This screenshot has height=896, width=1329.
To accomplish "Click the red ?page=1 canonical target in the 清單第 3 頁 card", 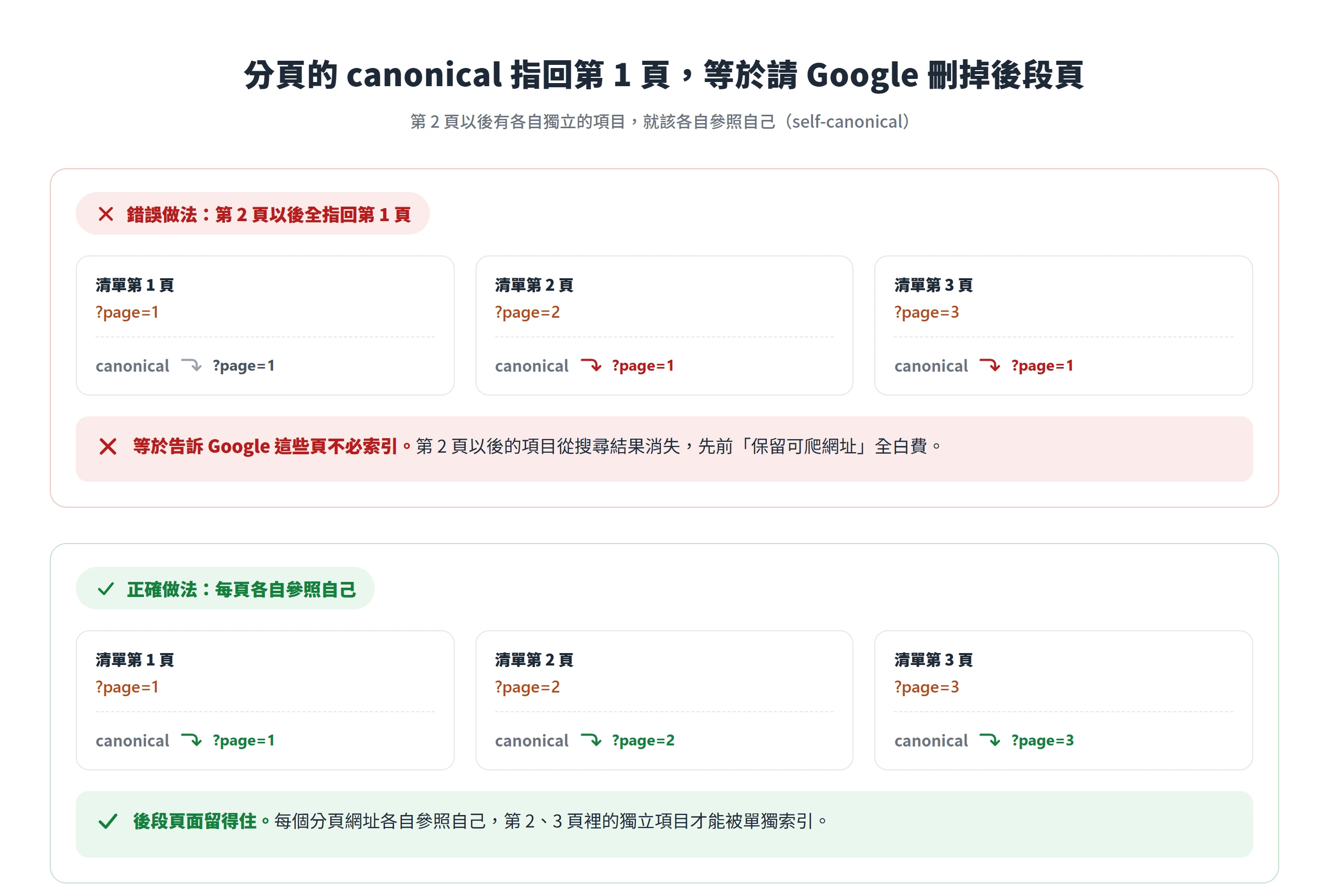I will point(1042,365).
